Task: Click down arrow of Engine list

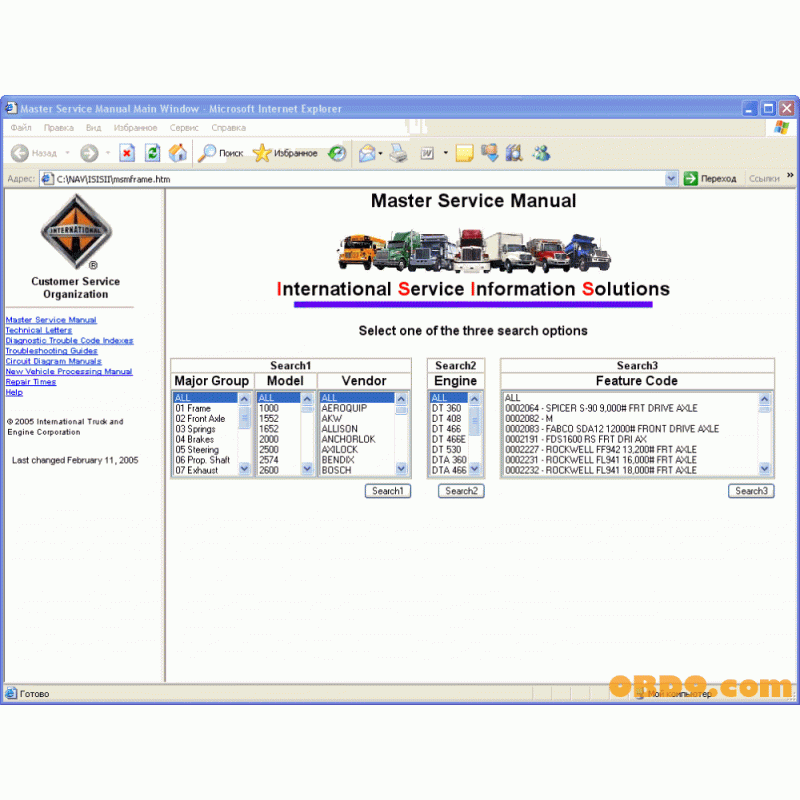Action: (x=474, y=468)
